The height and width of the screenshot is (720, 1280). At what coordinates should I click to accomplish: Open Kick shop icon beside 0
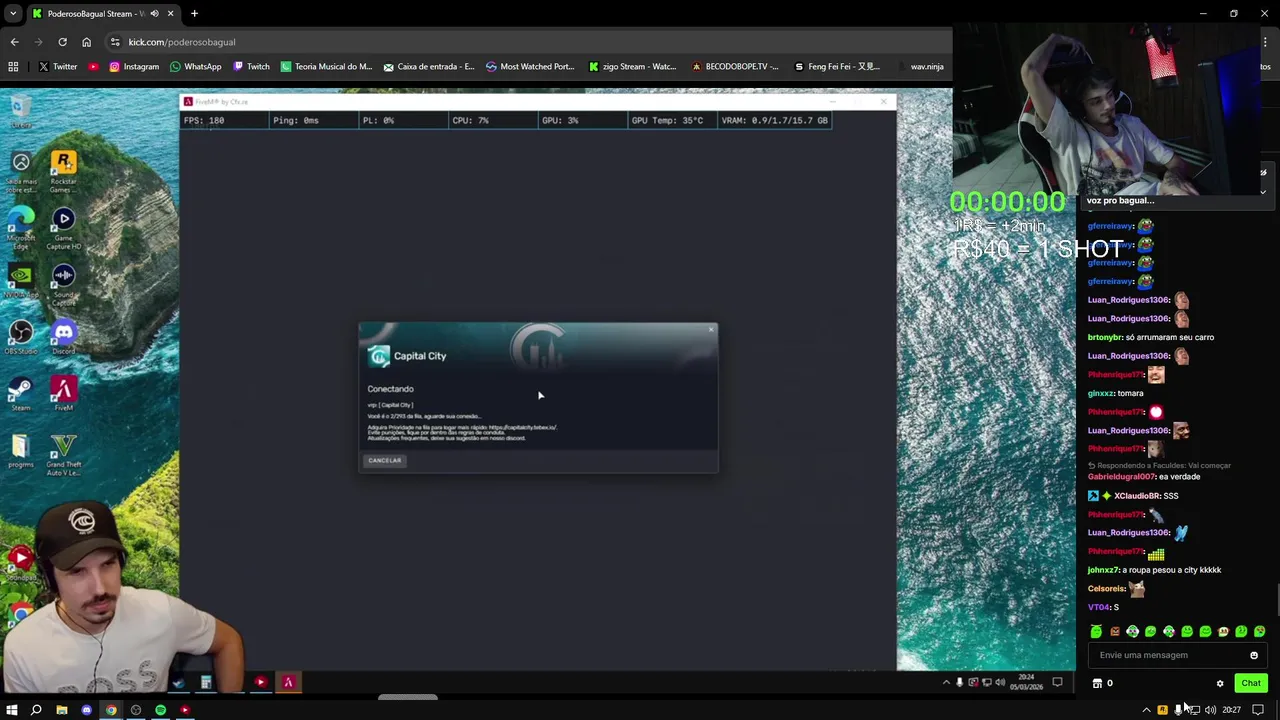1097,683
